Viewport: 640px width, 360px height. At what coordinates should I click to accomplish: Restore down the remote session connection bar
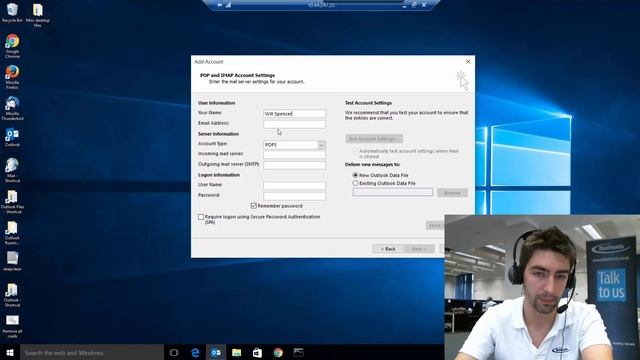point(413,5)
